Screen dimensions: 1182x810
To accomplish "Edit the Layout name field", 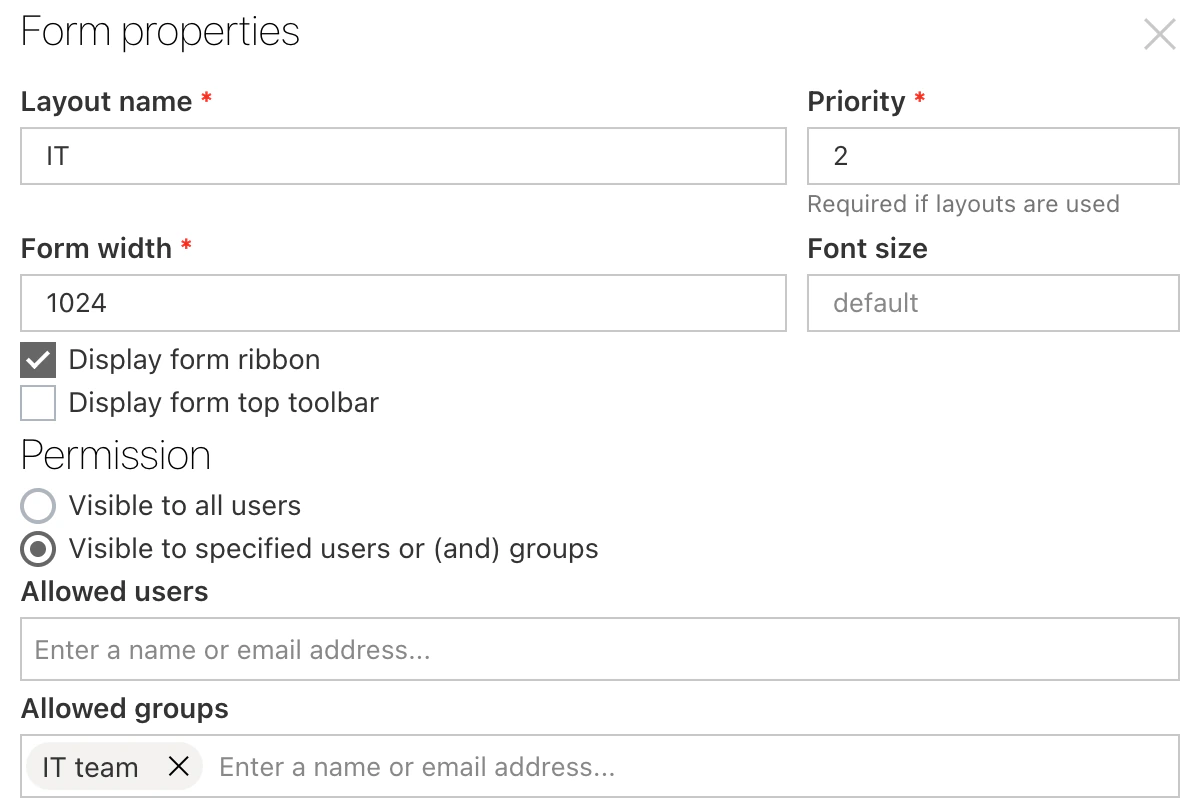I will point(403,156).
